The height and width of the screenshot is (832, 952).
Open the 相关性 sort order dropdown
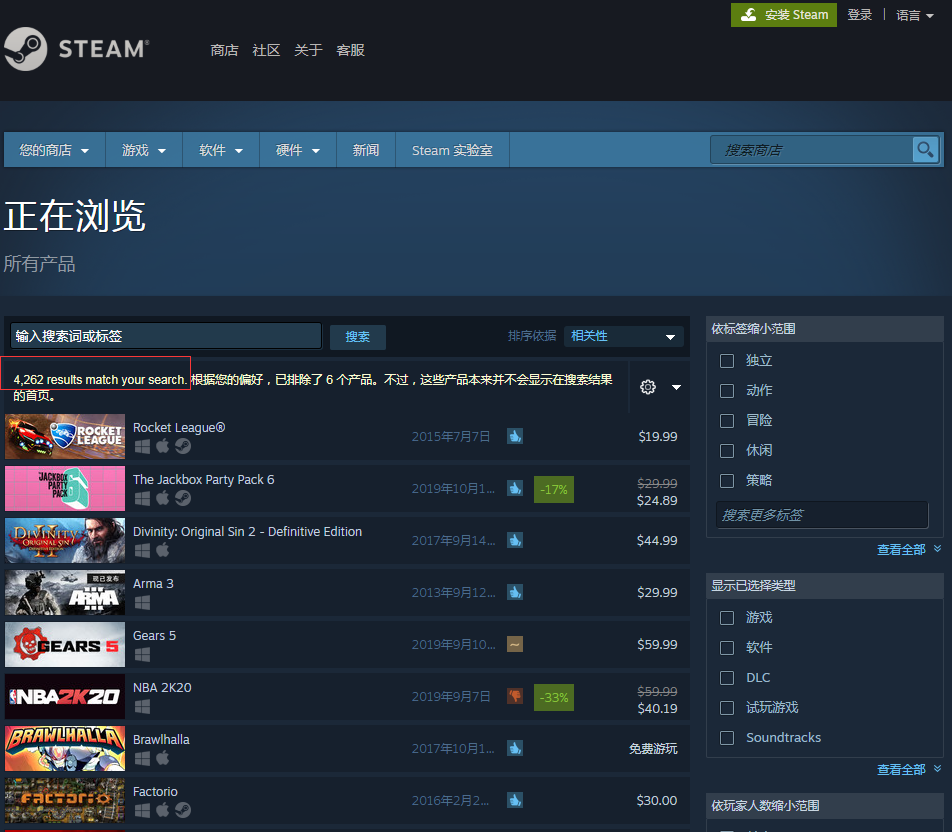pos(624,336)
